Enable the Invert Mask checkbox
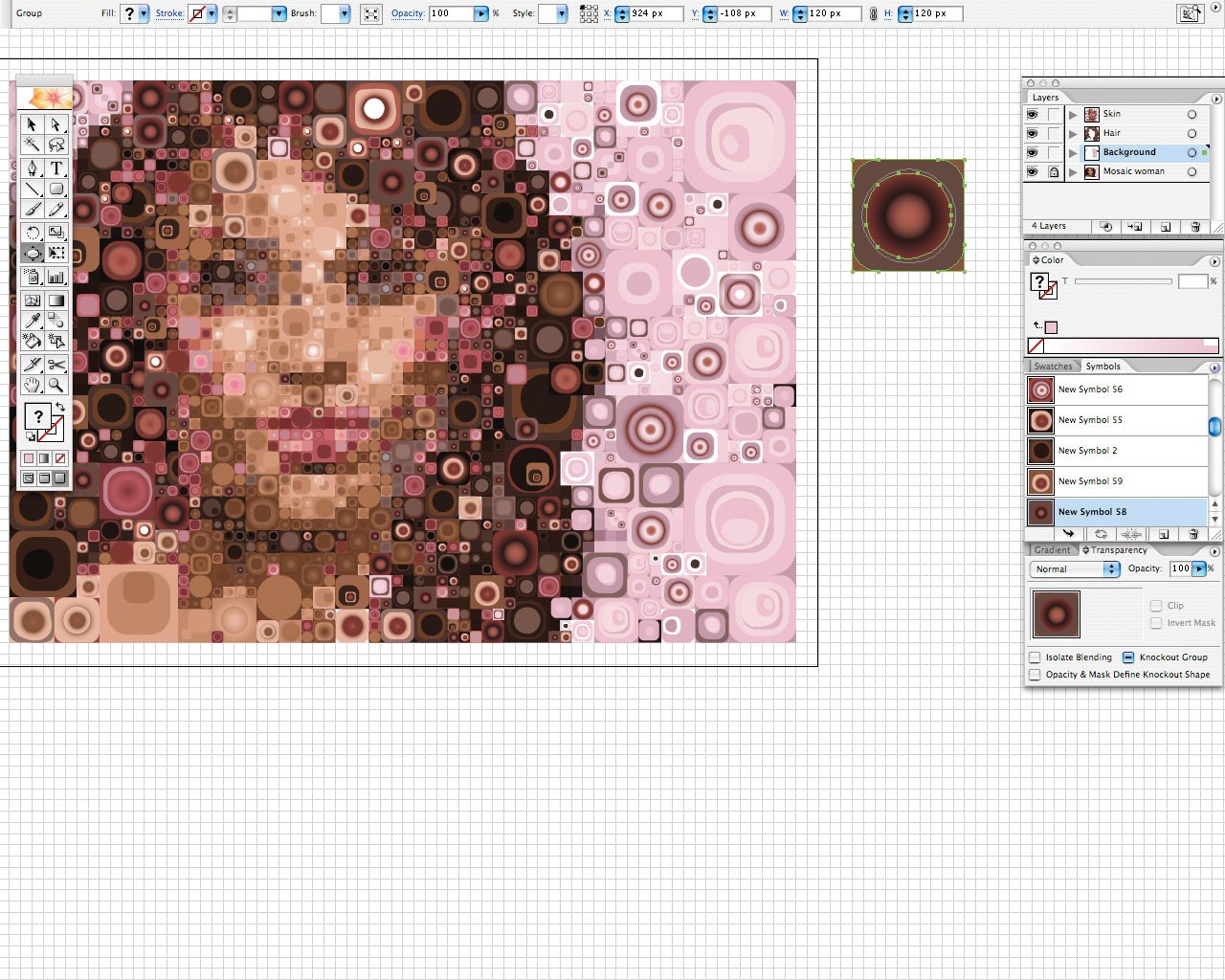1225x980 pixels. (1156, 623)
